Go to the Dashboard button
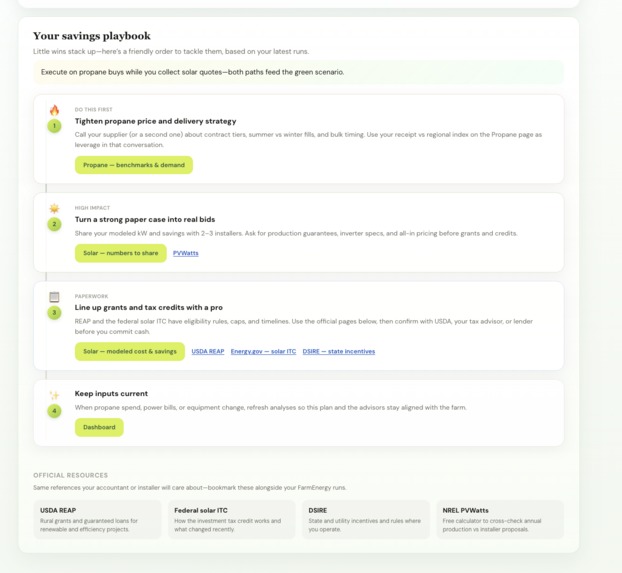Screen dimensions: 622x573 coord(99,427)
